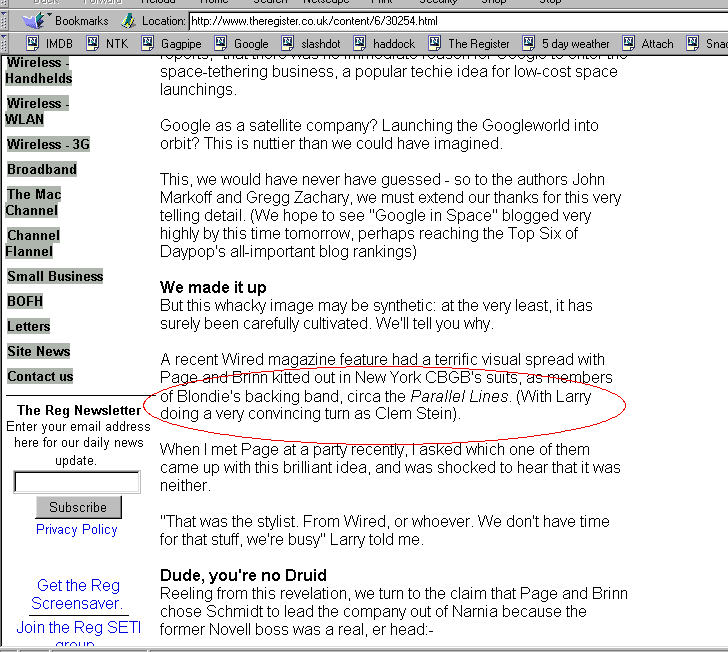Screen dimensions: 728x652
Task: Click the slashdot bookmark icon
Action: 288,43
